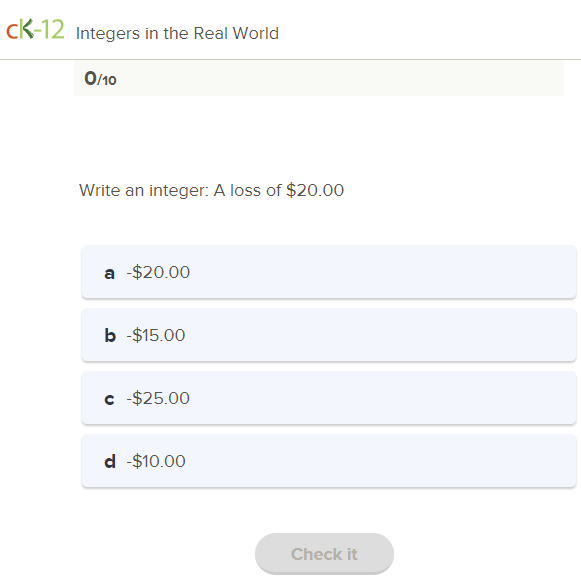Click the bold letter a label
This screenshot has height=578, width=581.
pos(109,273)
